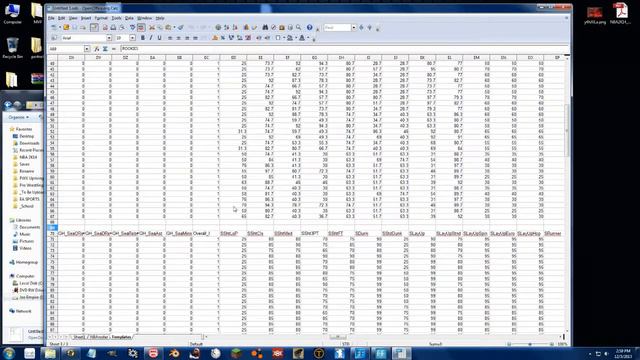The width and height of the screenshot is (640, 360).
Task: Select Downloads in Explorer favorites
Action: [29, 143]
